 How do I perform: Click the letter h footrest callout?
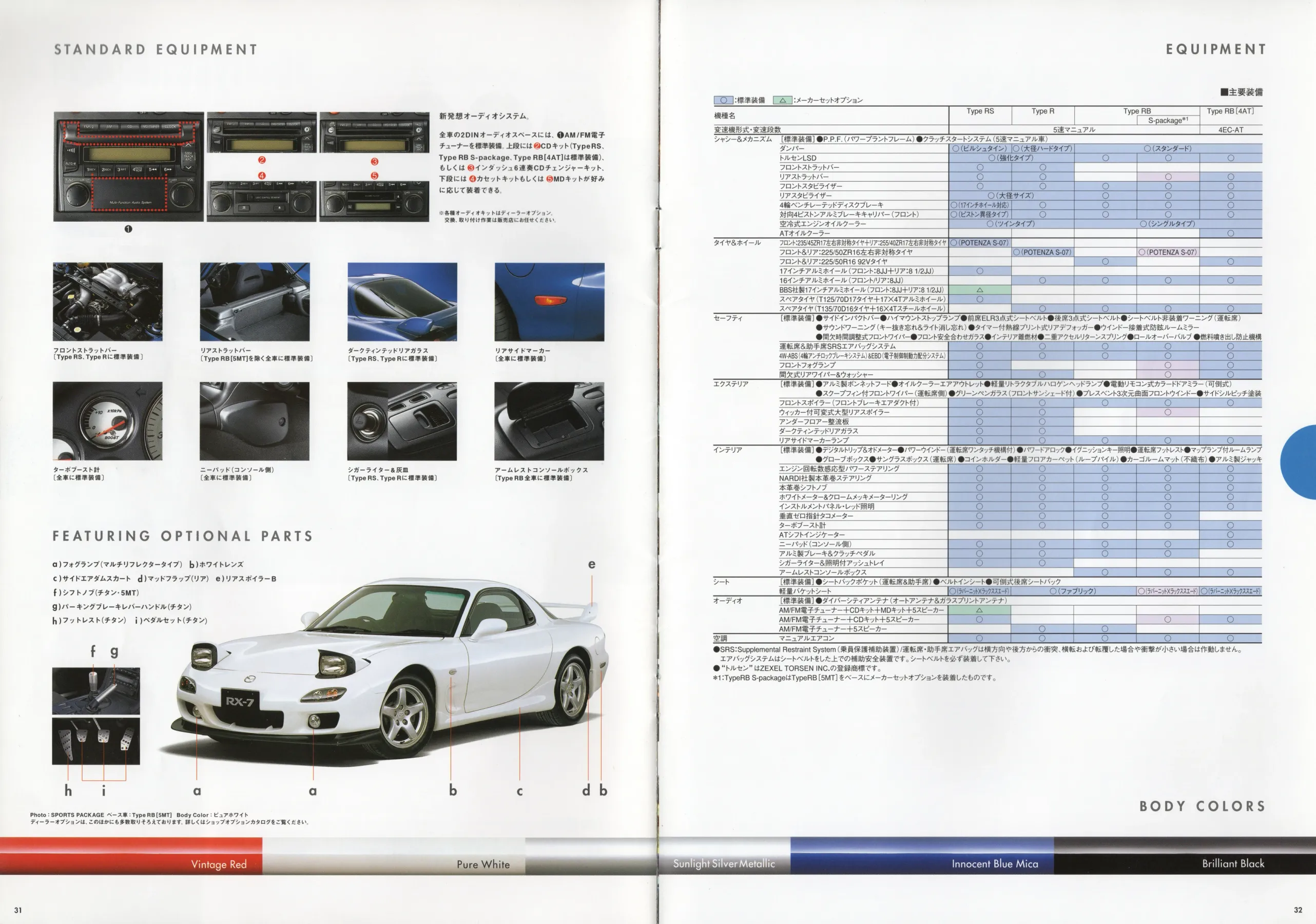[x=68, y=791]
